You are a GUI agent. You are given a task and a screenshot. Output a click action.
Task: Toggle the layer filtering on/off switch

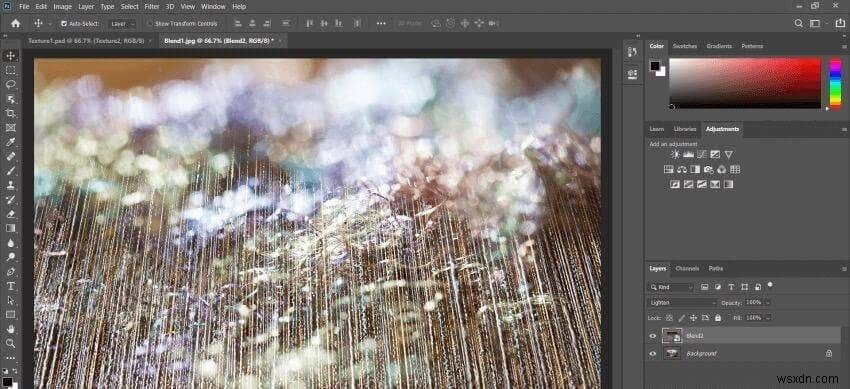[770, 284]
